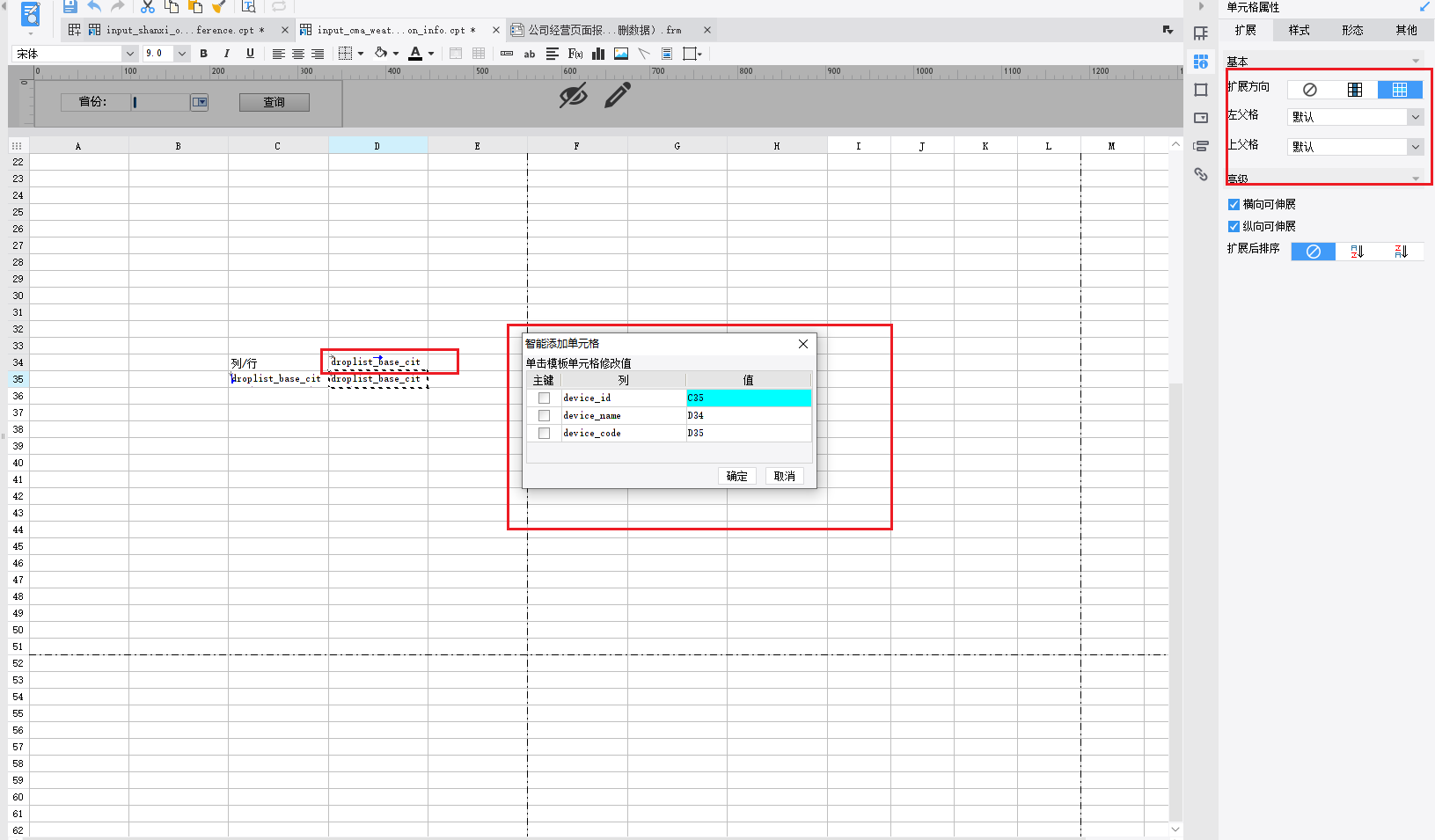Open the widget settings icon in right sidebar

pyautogui.click(x=1201, y=118)
